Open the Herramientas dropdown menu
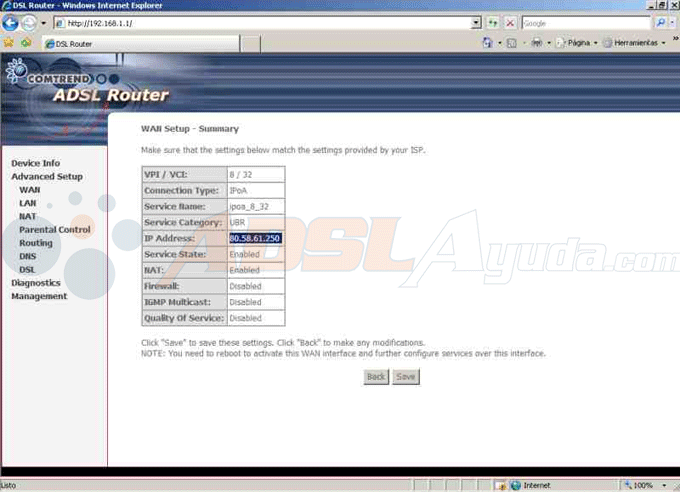This screenshot has width=680, height=492. coord(634,43)
